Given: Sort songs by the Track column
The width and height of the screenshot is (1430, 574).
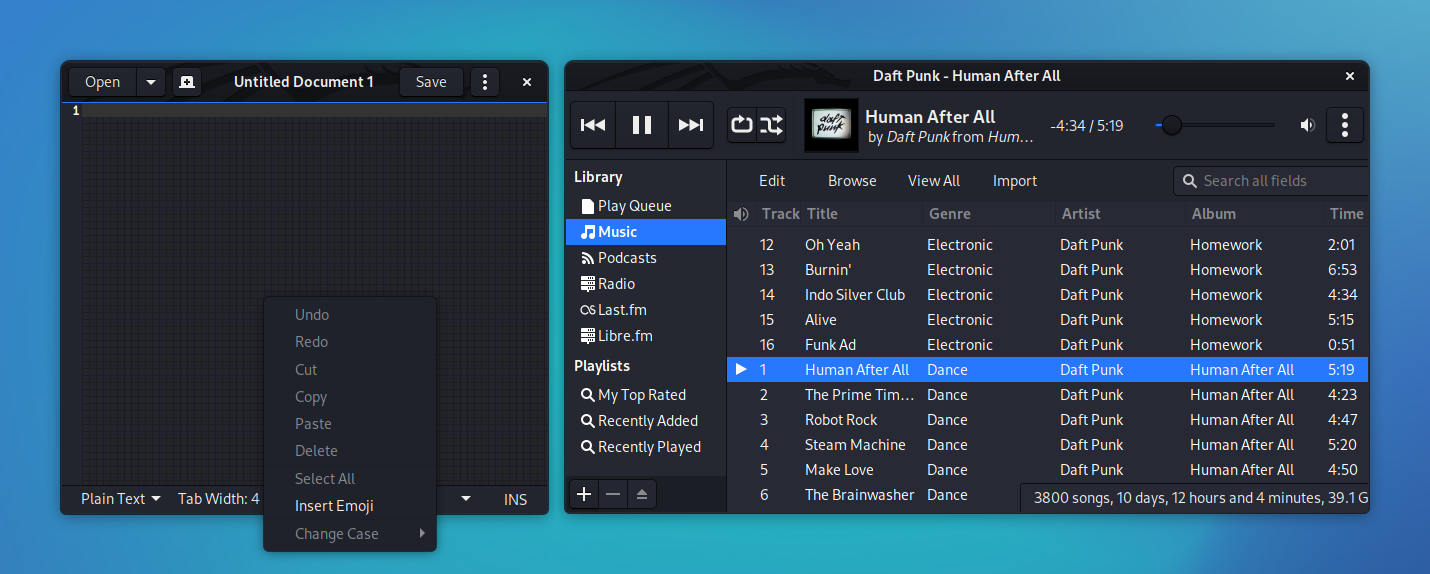Looking at the screenshot, I should pos(778,214).
